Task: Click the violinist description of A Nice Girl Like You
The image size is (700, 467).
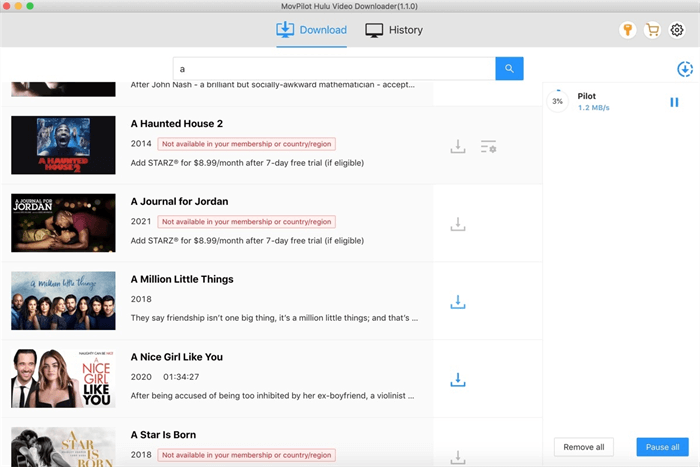Action: pyautogui.click(x=272, y=396)
